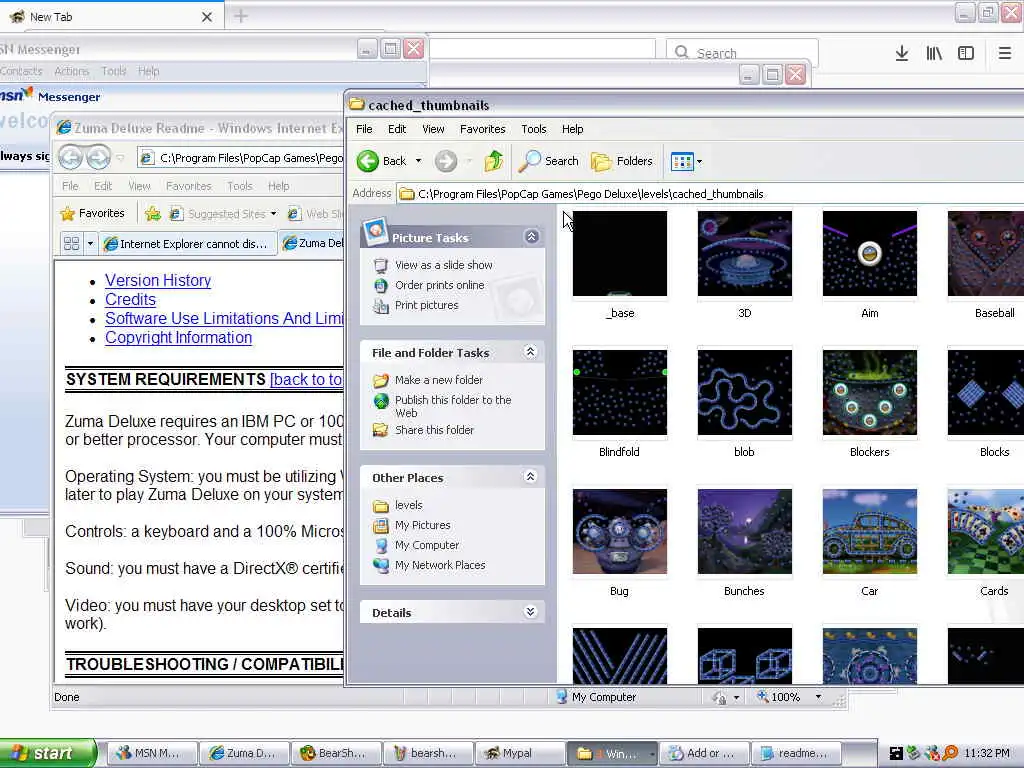The height and width of the screenshot is (768, 1024).
Task: Go back in cached_thumbnails Explorer window
Action: coord(382,161)
